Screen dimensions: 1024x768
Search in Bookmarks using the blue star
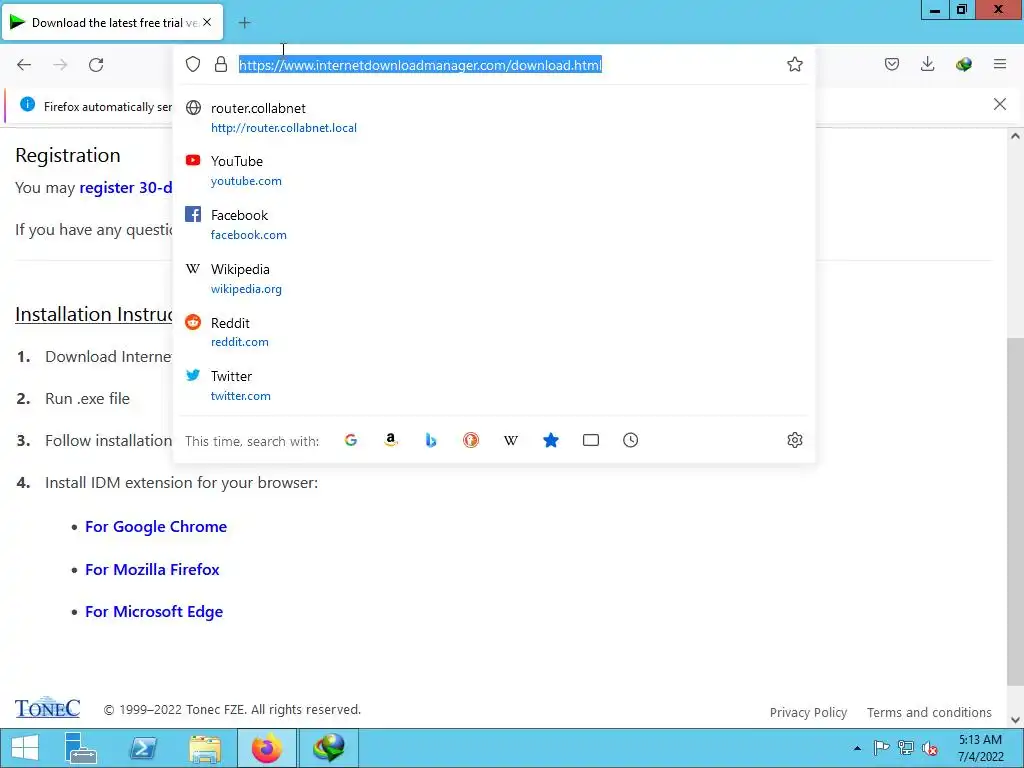[551, 440]
